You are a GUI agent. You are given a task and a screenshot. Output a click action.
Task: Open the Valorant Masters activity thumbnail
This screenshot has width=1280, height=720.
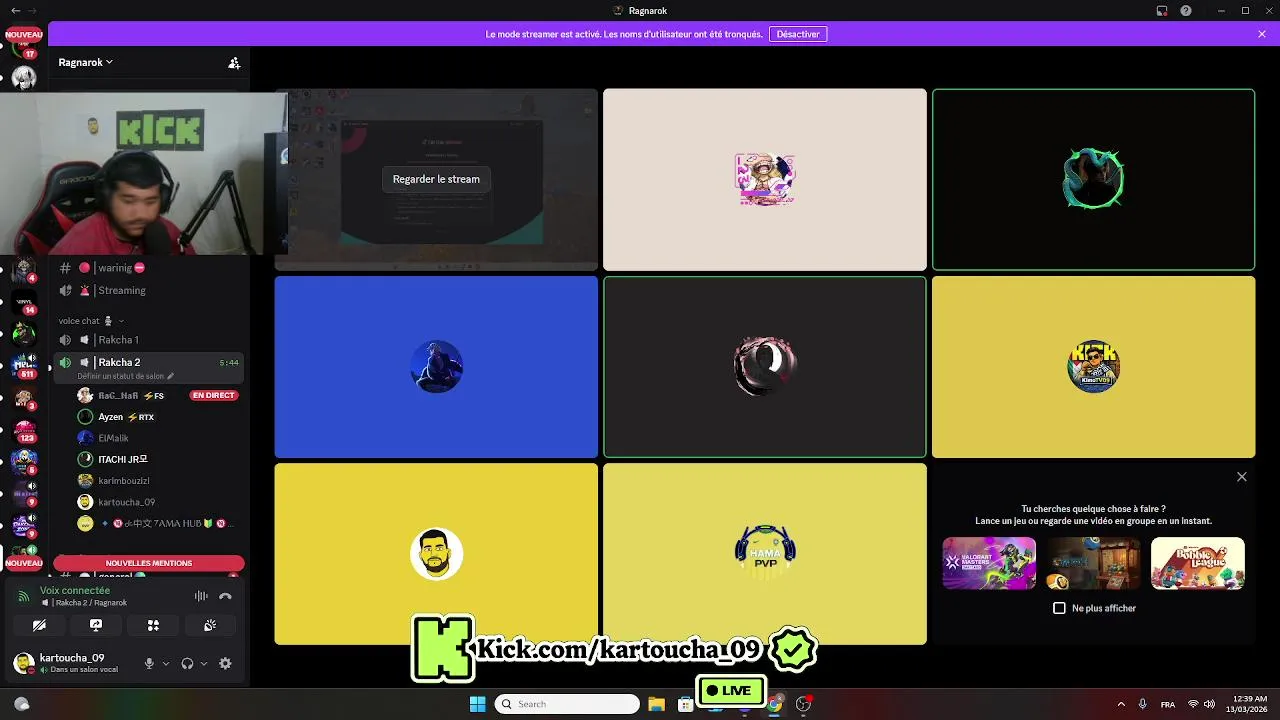pyautogui.click(x=989, y=563)
